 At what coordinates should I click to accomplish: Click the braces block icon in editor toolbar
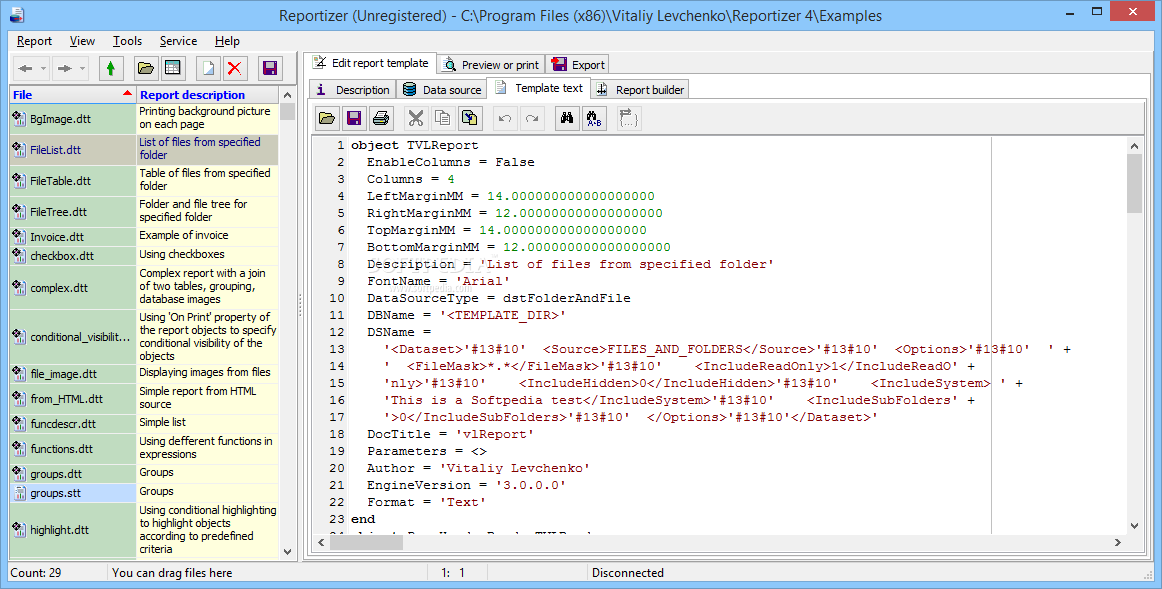tap(629, 118)
